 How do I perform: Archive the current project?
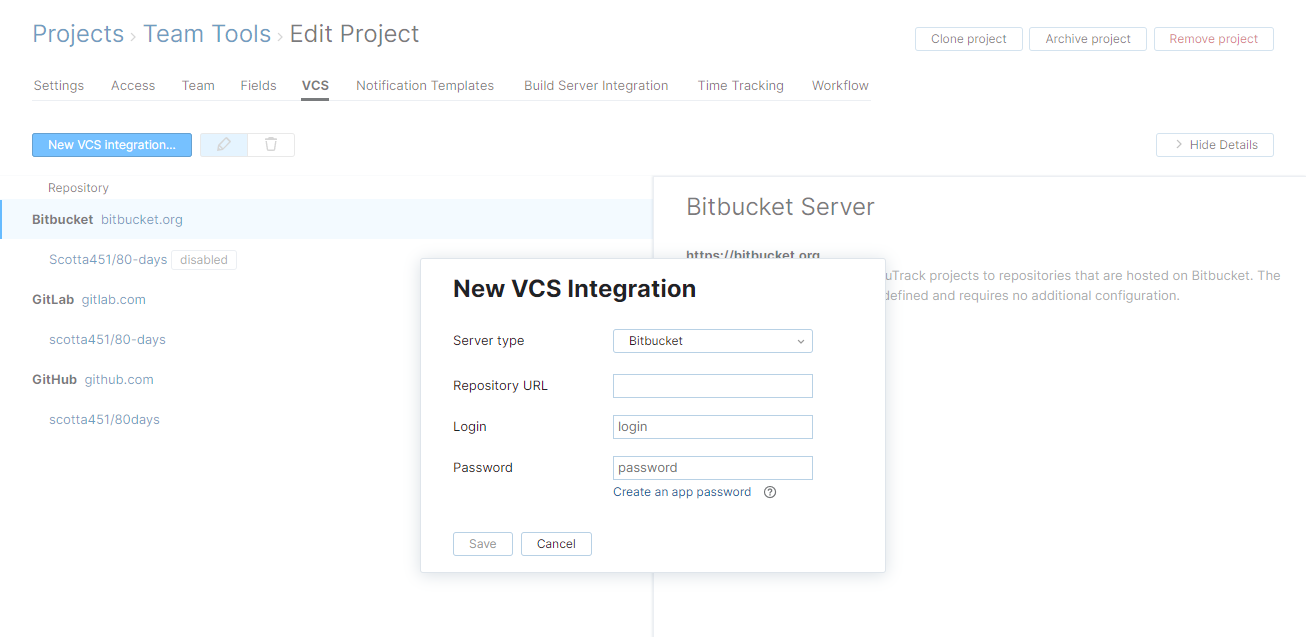(1087, 38)
